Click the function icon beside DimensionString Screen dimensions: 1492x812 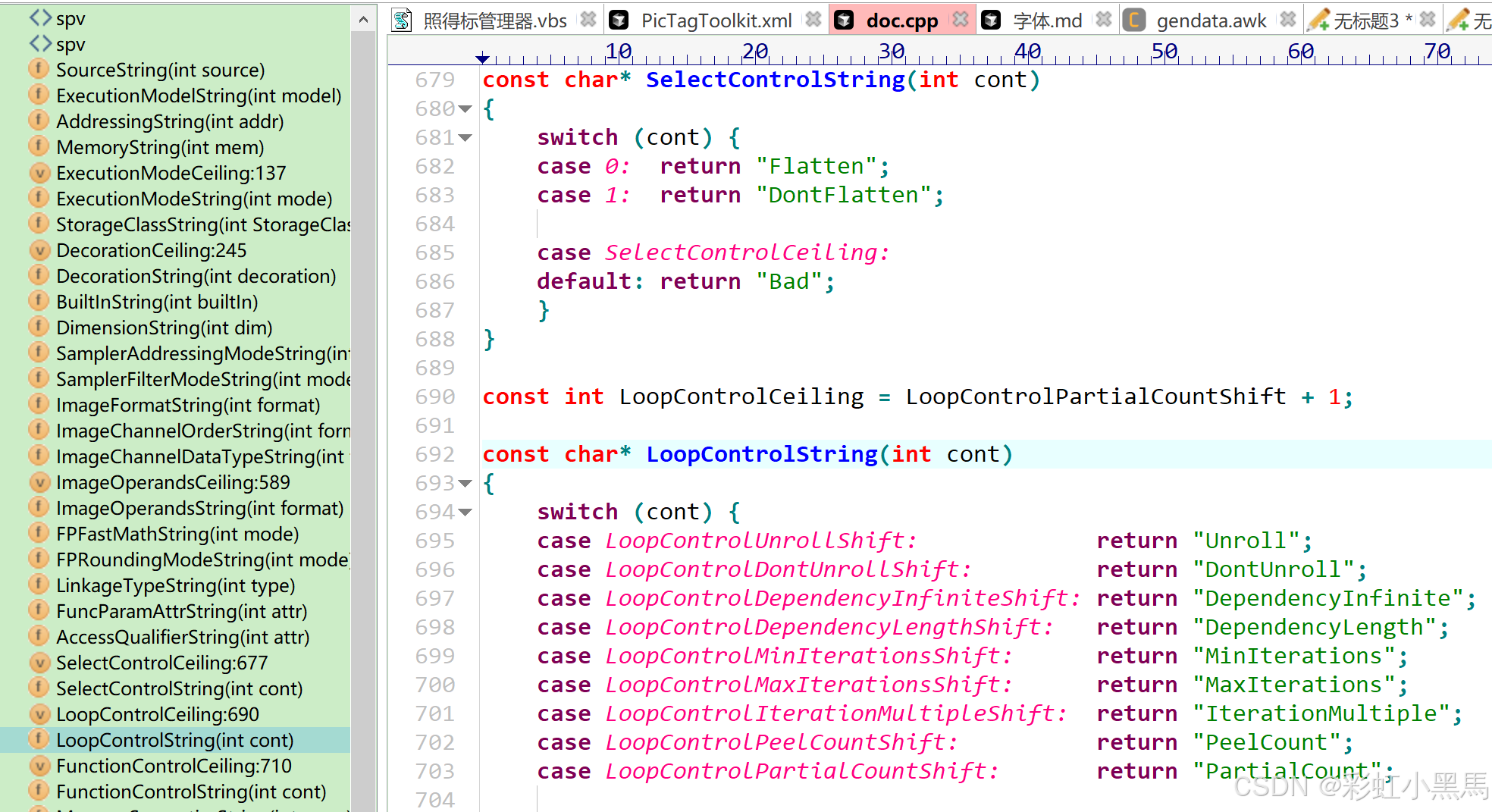click(39, 327)
